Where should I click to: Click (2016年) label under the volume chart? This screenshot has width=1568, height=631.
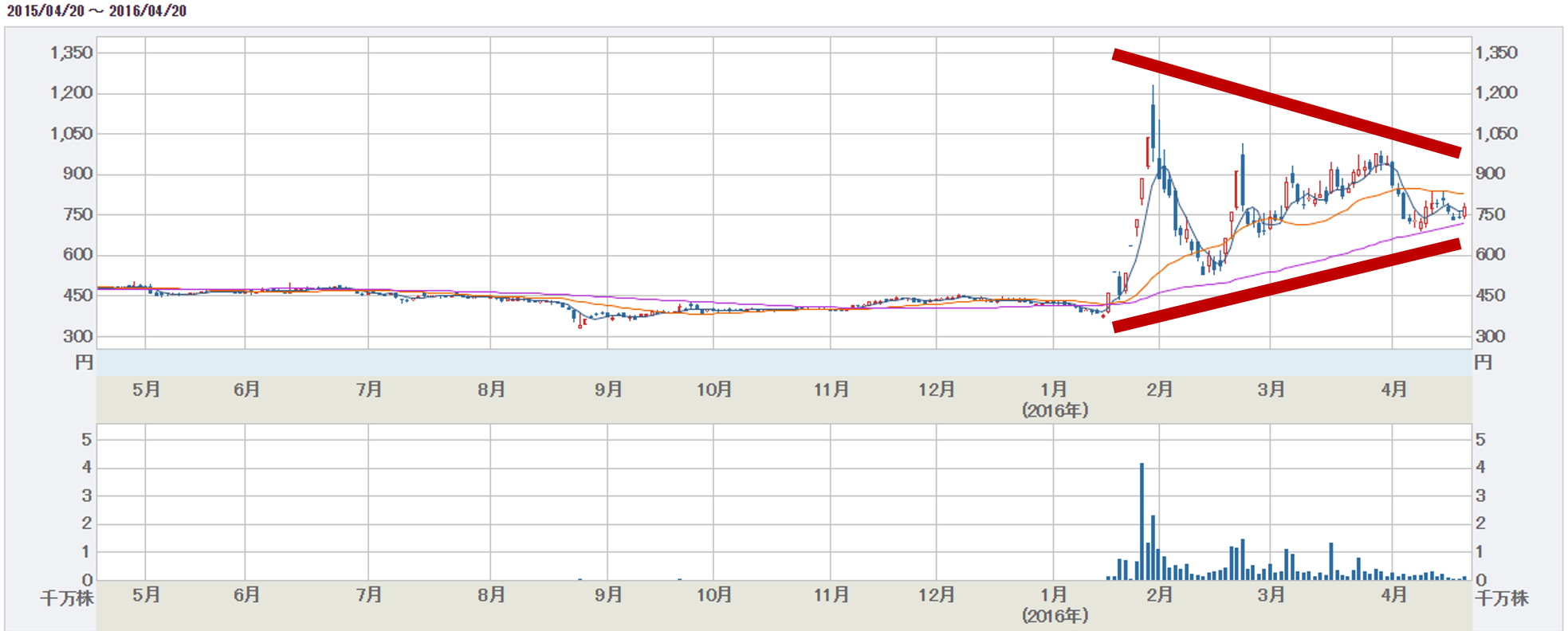coord(1055,615)
